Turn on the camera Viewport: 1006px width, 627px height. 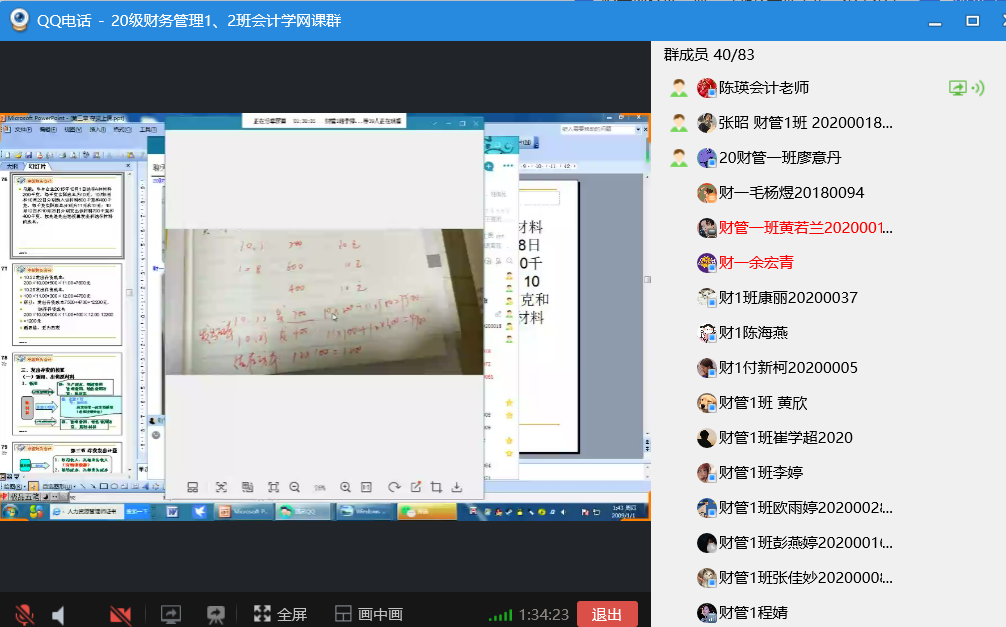(121, 614)
